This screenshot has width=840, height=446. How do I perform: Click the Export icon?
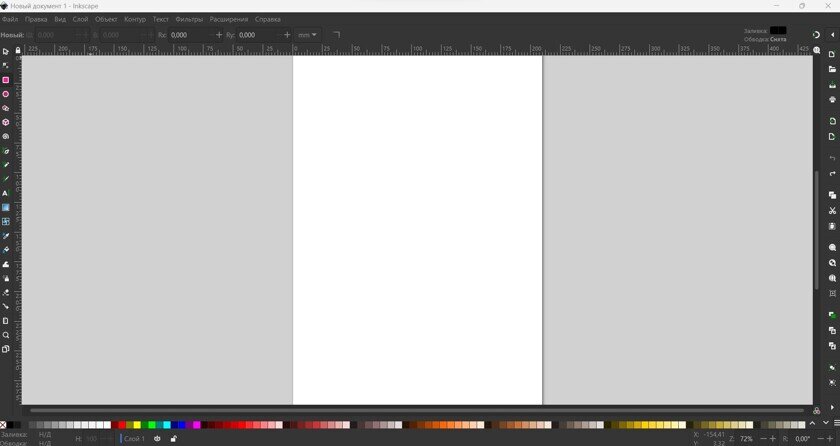click(x=832, y=137)
